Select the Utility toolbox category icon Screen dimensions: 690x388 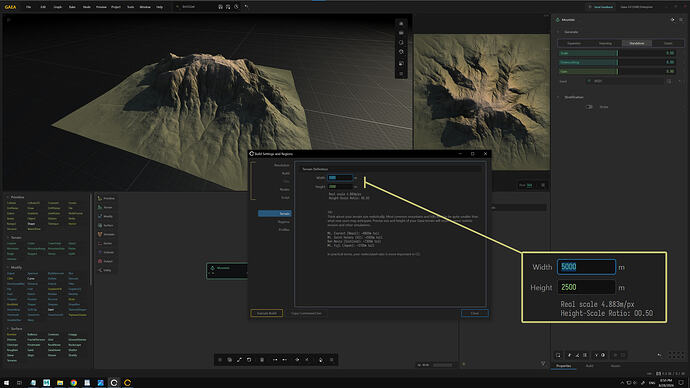coord(100,270)
